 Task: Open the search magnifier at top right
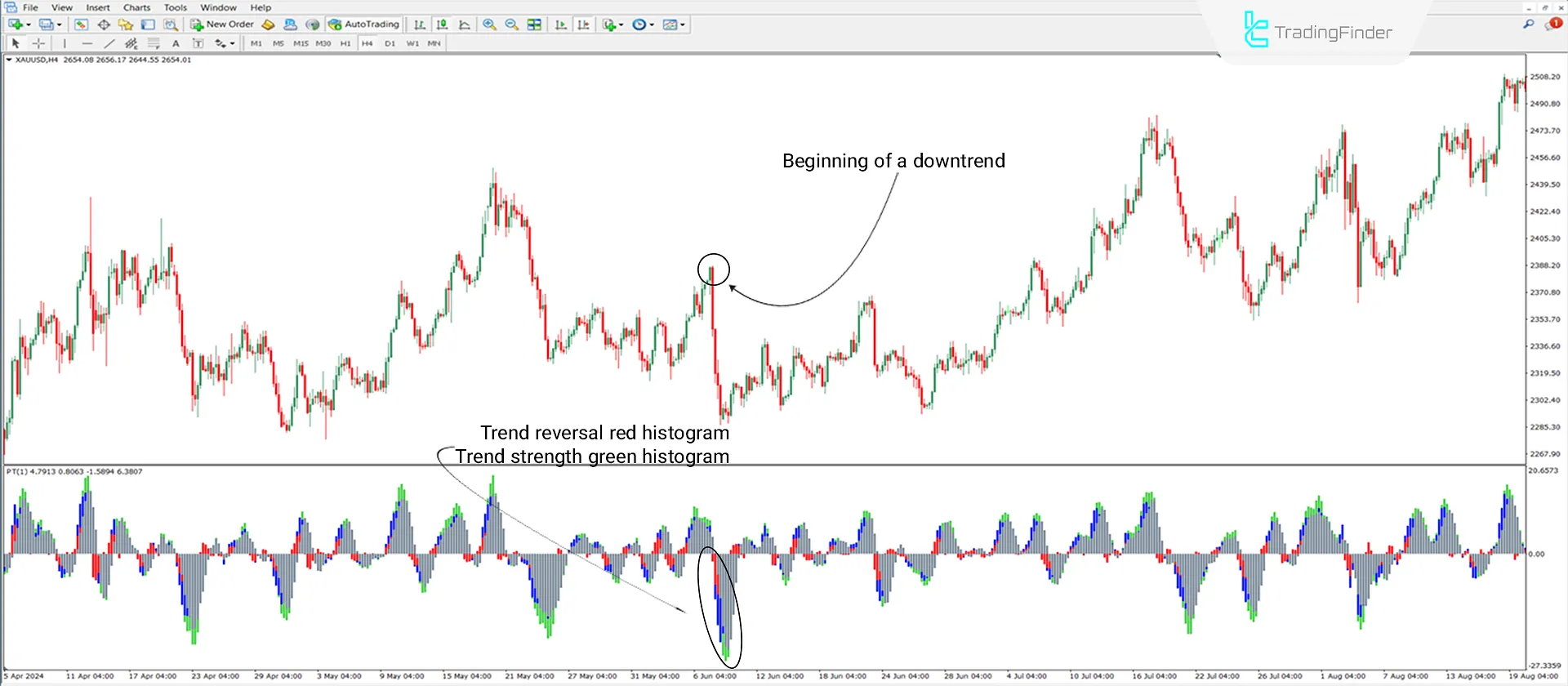point(1528,24)
